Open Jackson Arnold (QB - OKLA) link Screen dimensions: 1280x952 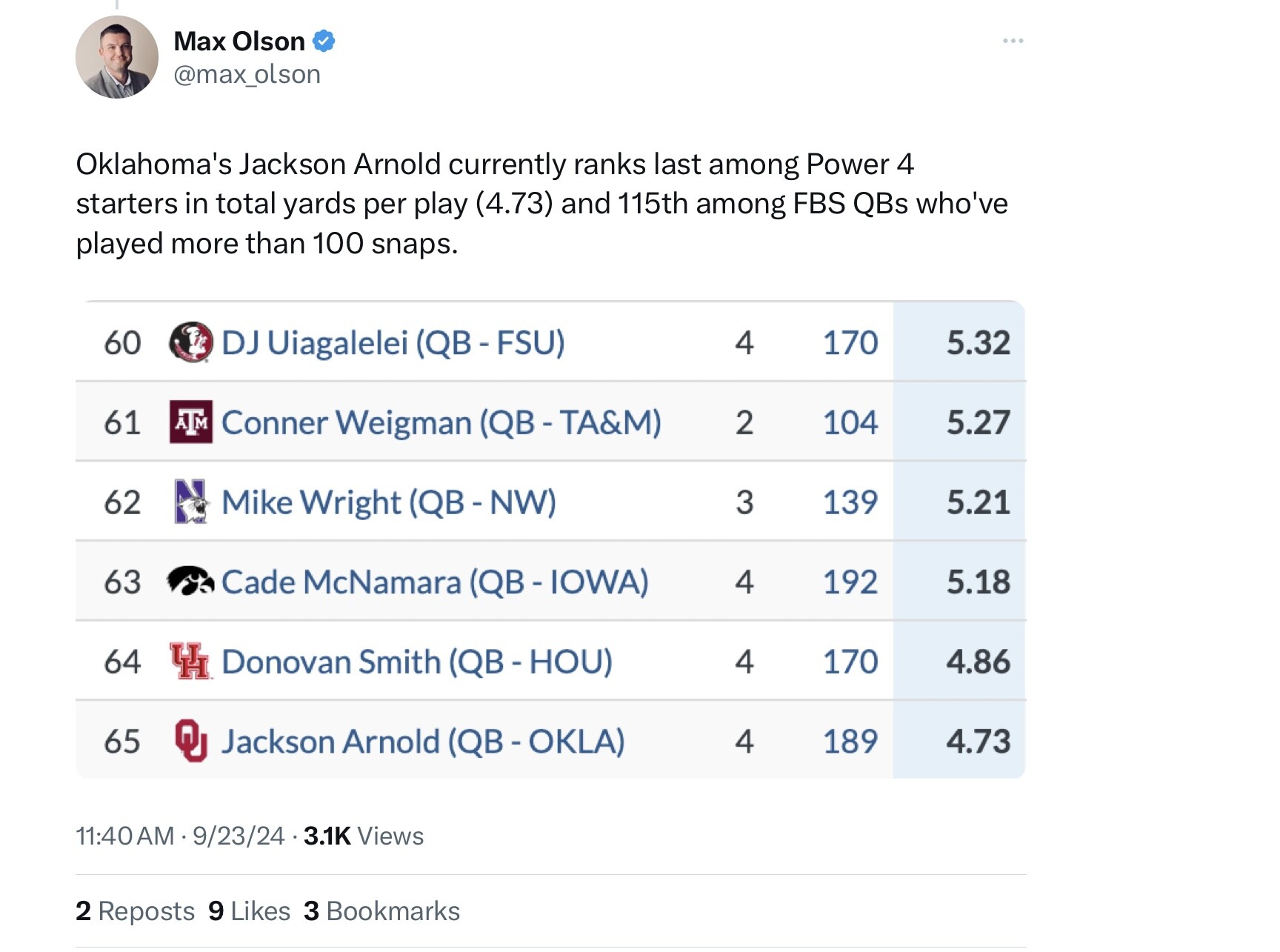click(423, 742)
